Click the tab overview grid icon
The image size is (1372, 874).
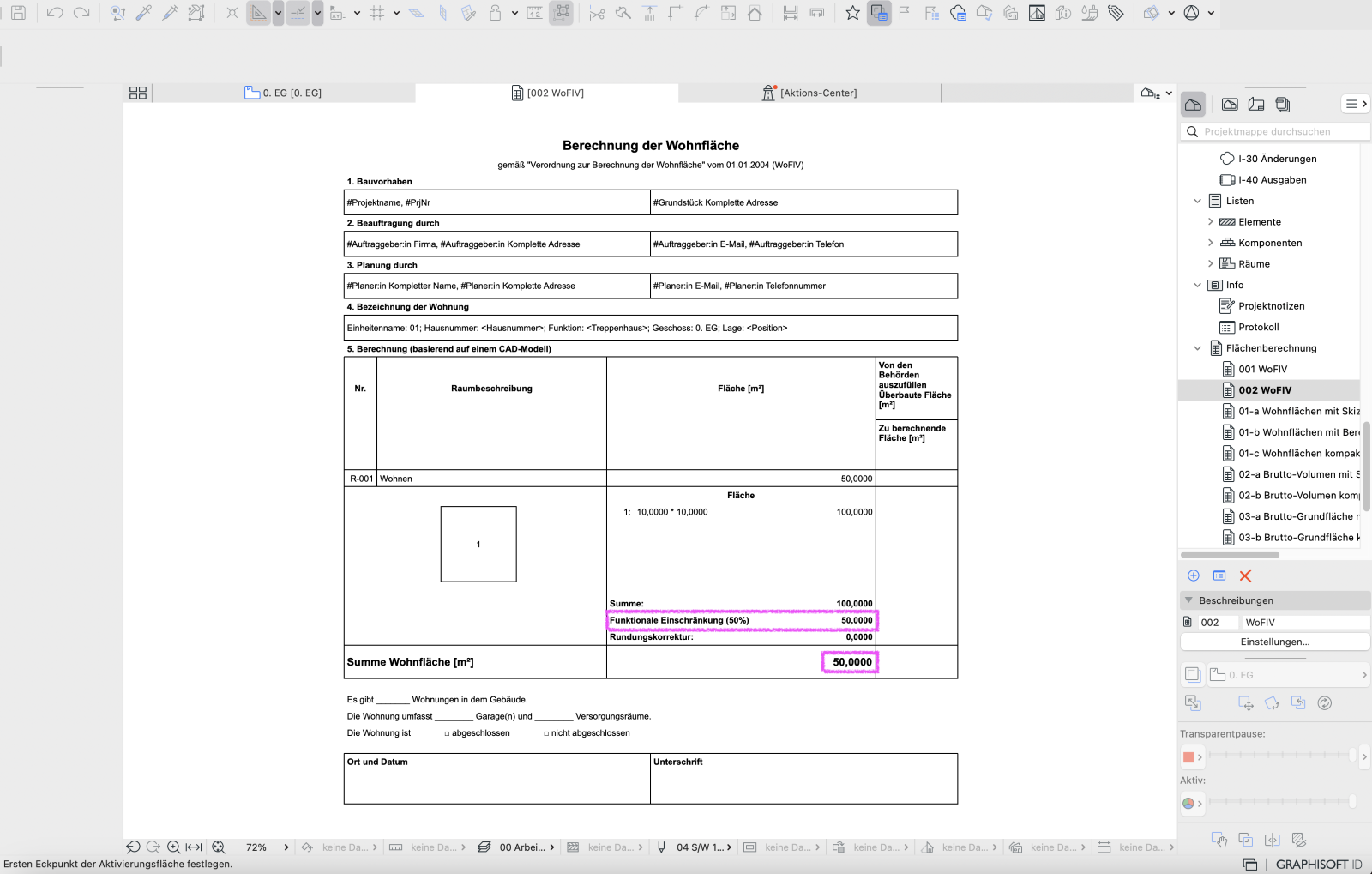click(138, 93)
